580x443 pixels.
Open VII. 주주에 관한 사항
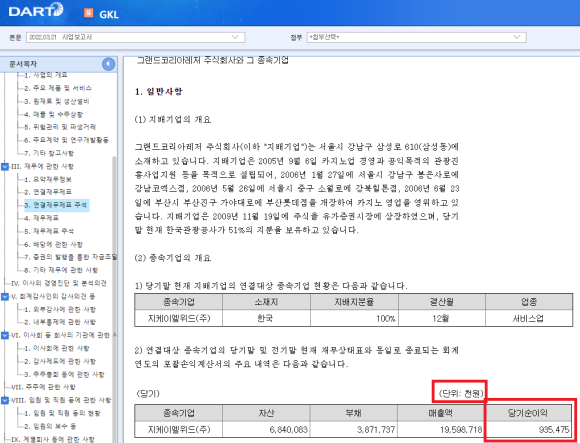tap(43, 387)
